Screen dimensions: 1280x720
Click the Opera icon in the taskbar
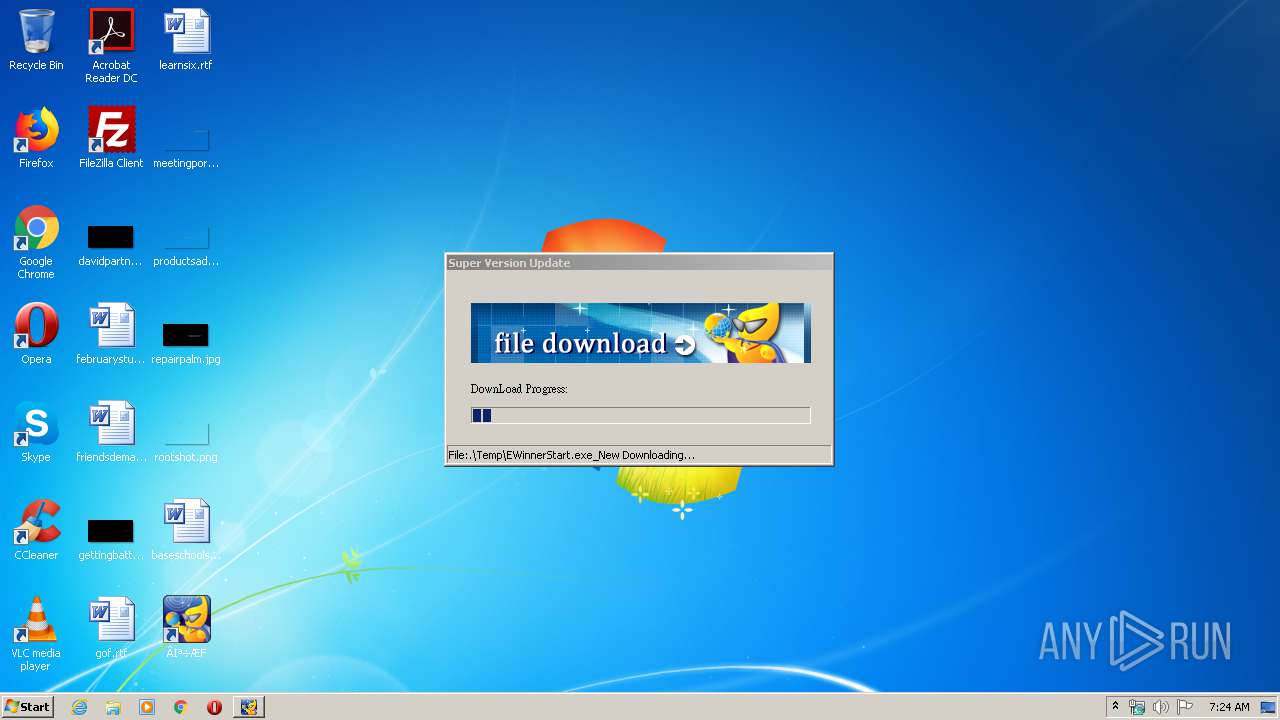[x=214, y=707]
